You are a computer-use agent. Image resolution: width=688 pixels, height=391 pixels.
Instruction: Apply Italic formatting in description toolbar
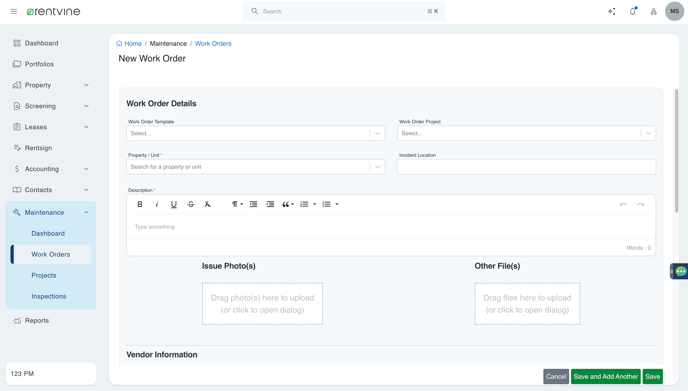point(157,204)
